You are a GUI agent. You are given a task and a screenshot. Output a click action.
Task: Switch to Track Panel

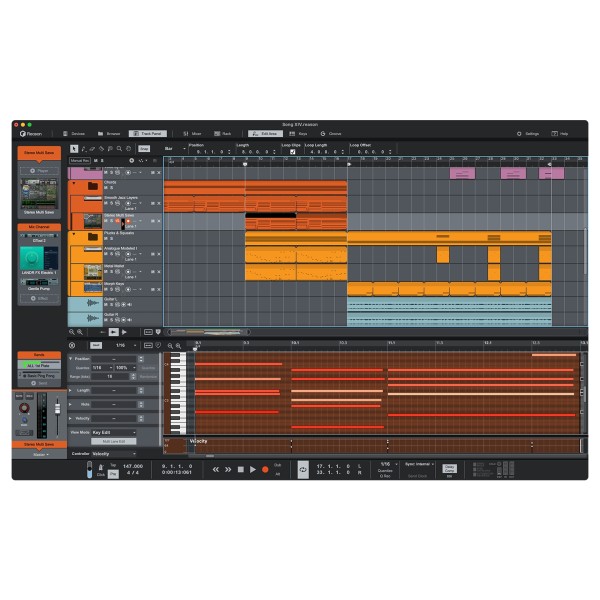(x=148, y=134)
